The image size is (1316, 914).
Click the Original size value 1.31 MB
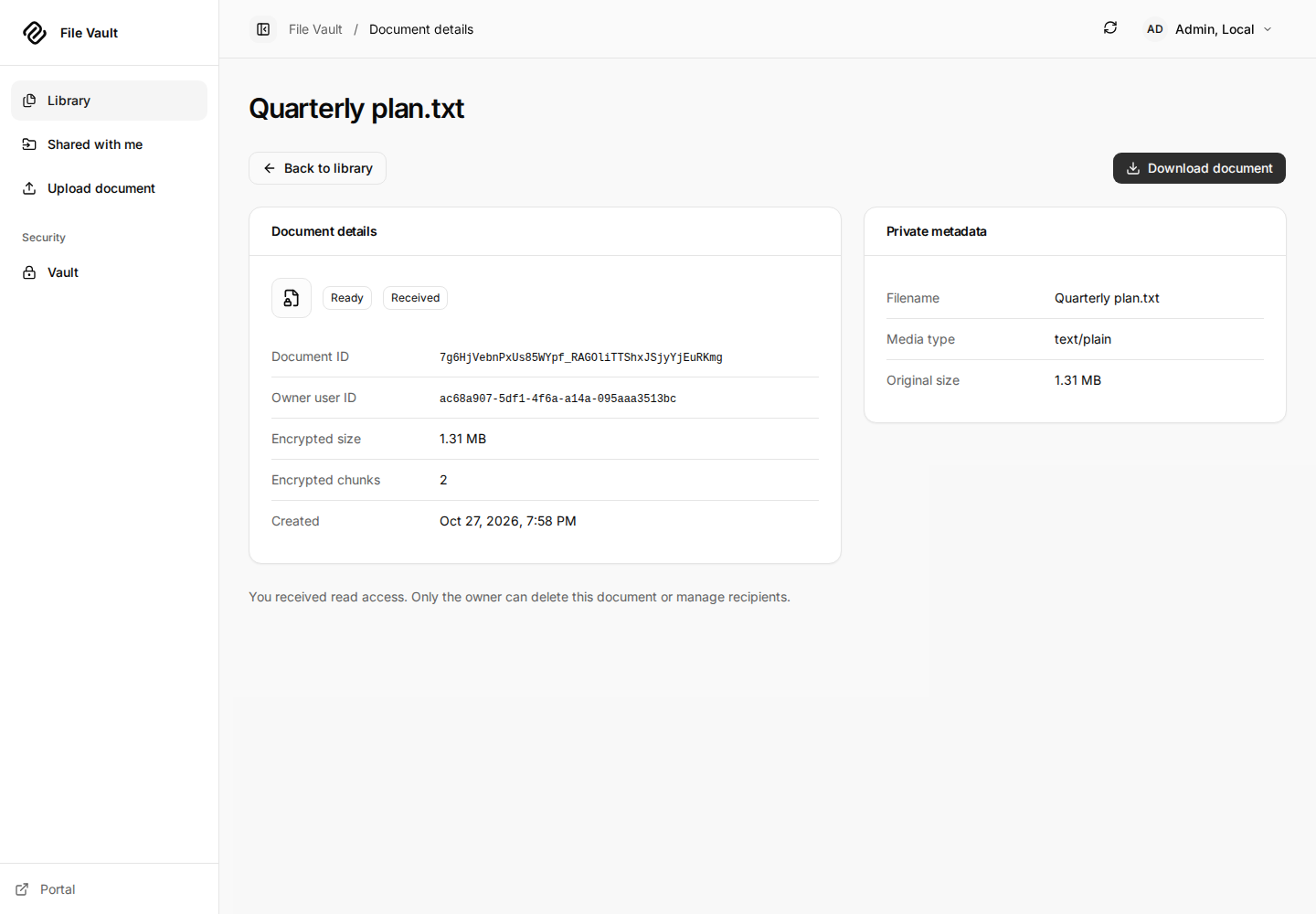1077,380
